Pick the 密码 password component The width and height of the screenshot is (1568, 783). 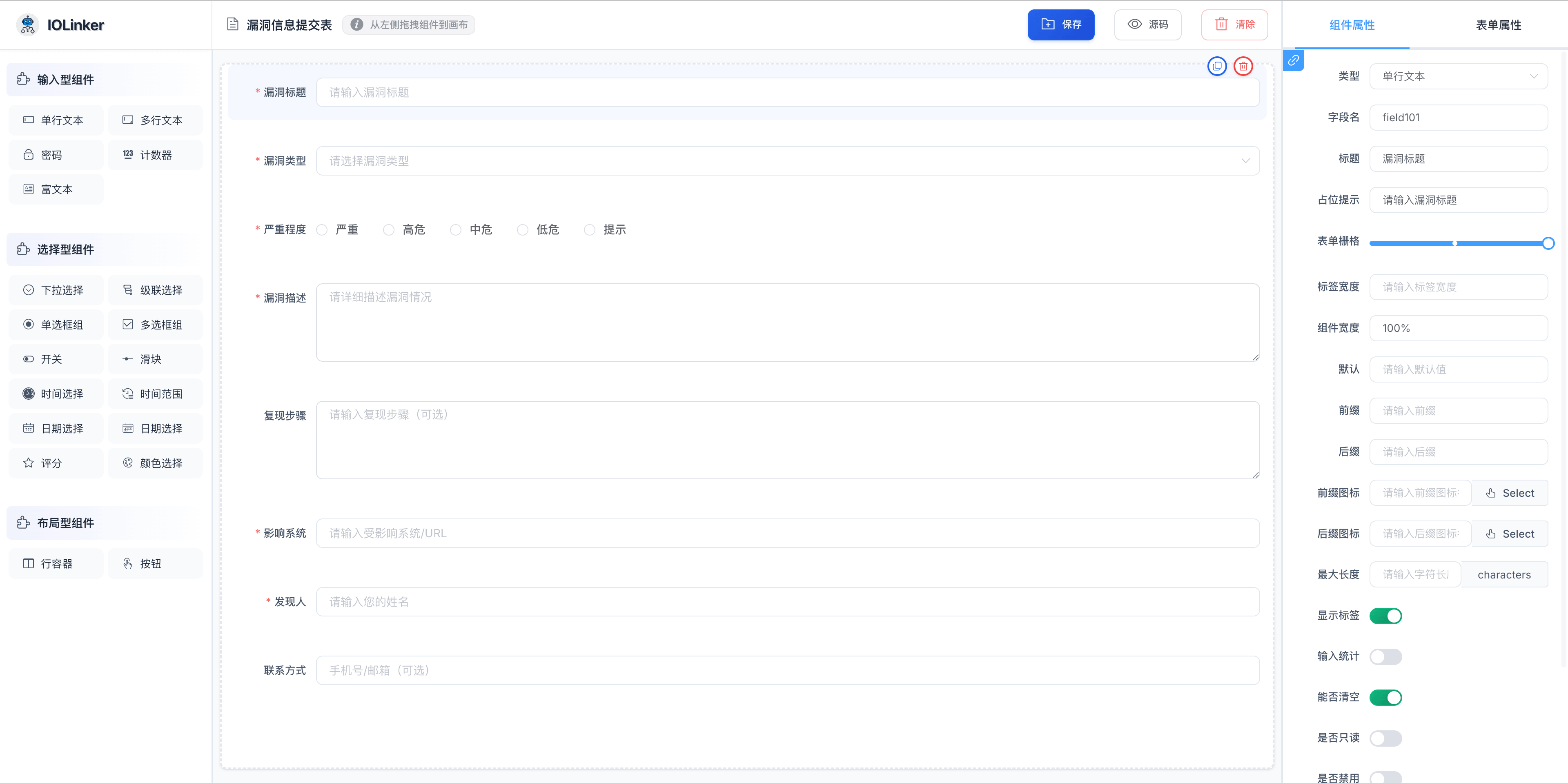coord(56,155)
